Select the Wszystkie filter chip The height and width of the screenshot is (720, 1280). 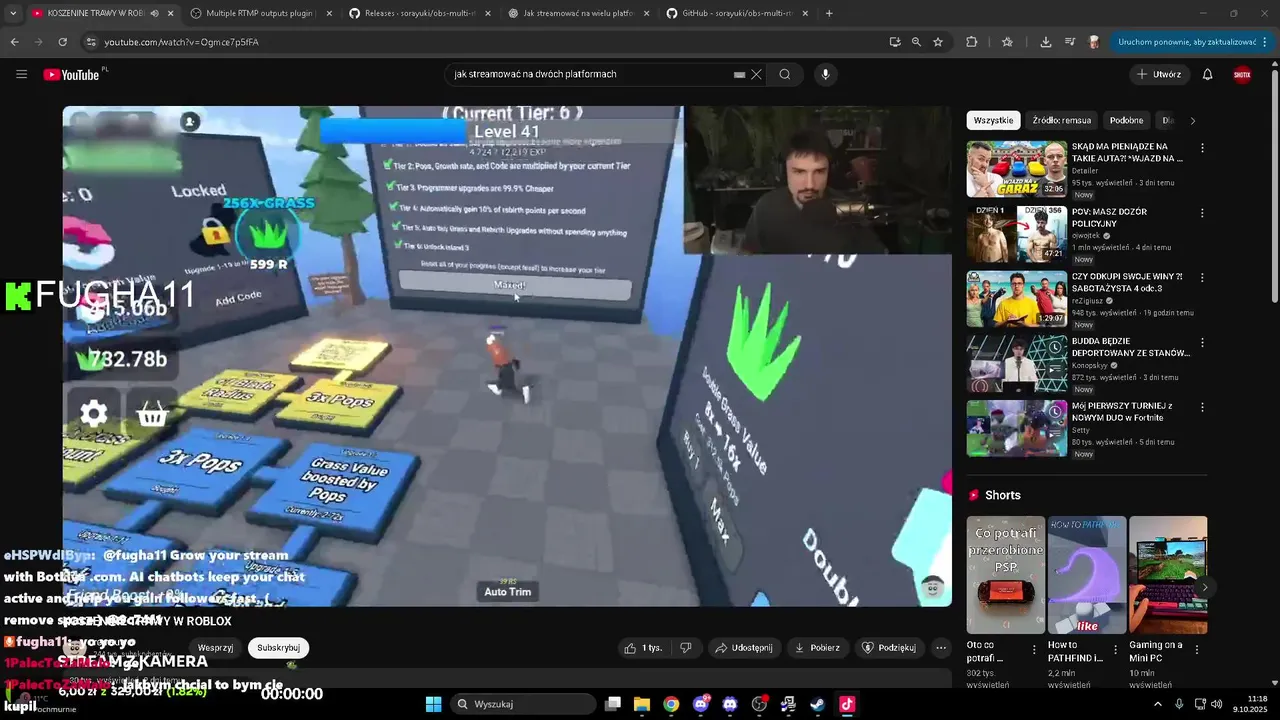coord(993,120)
